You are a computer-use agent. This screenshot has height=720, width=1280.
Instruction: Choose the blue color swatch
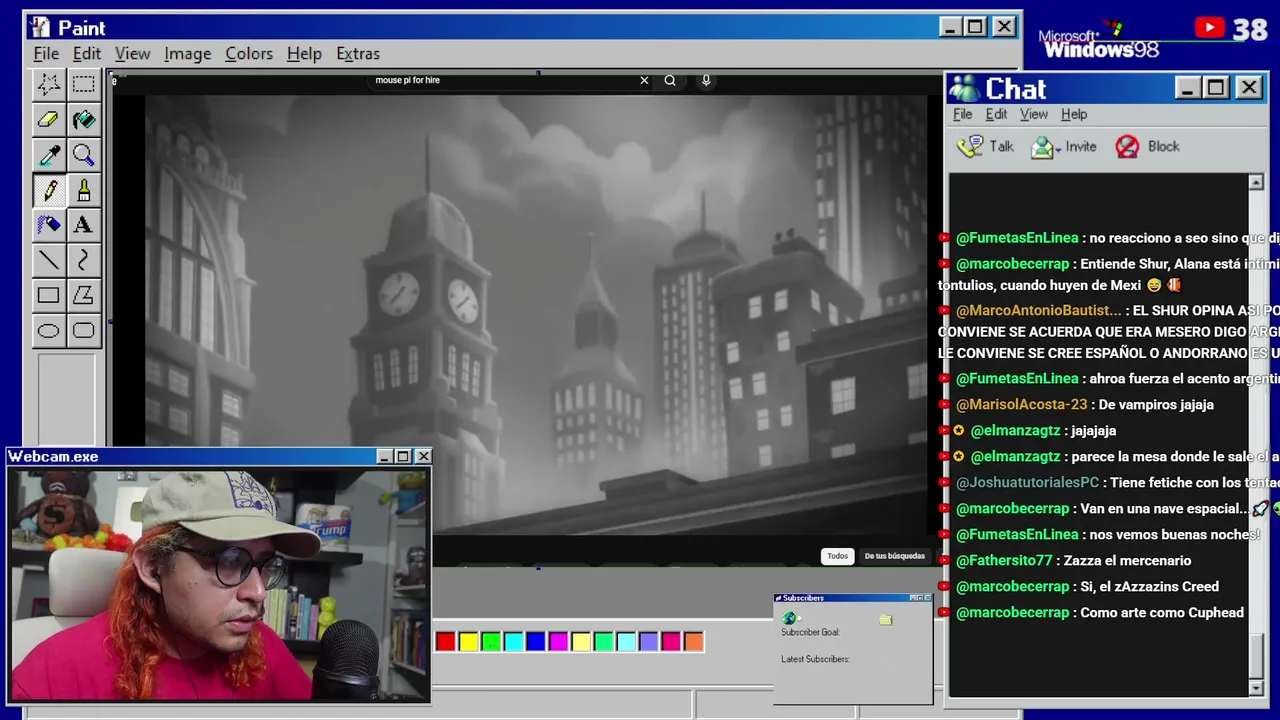click(536, 641)
